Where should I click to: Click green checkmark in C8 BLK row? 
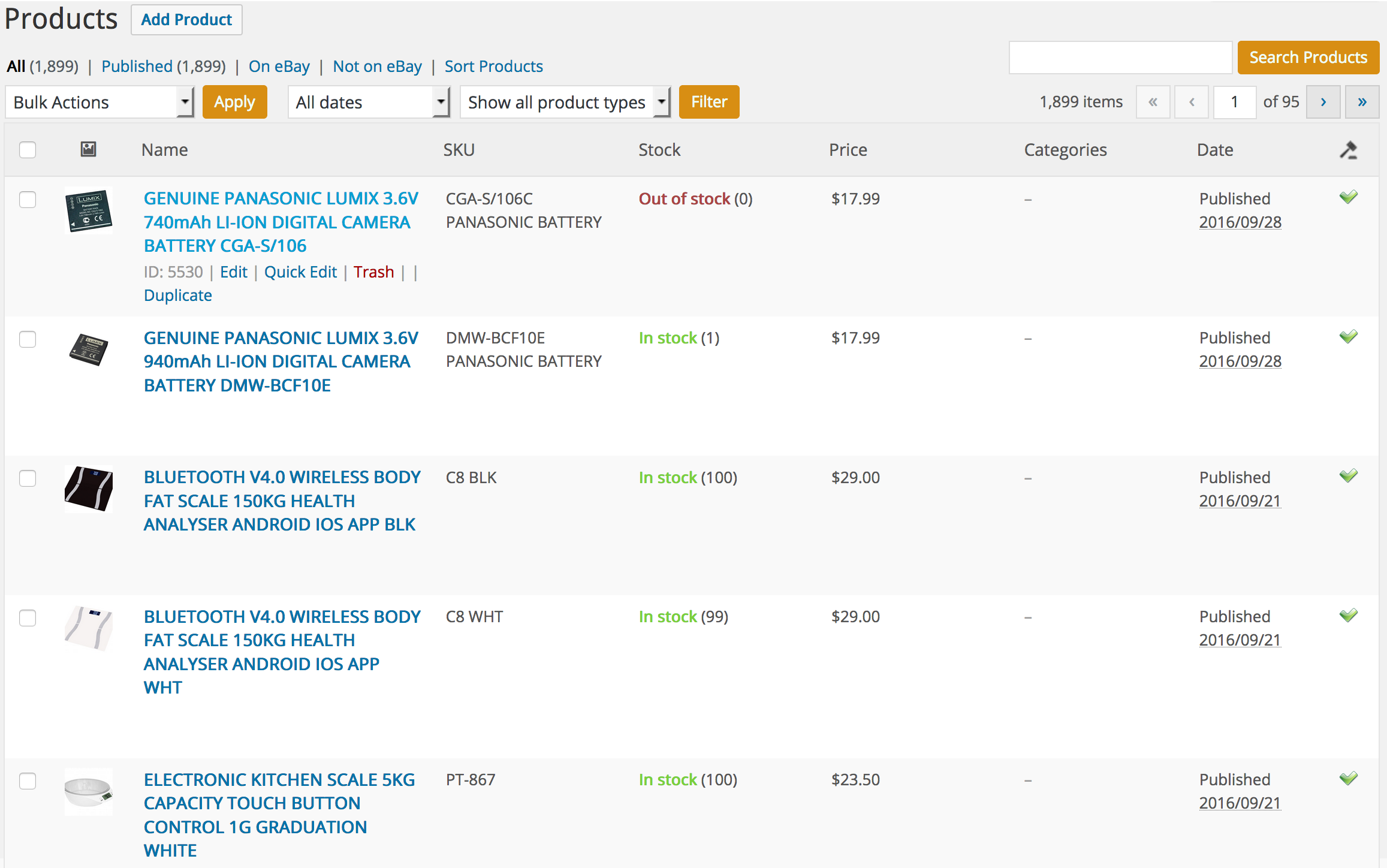coord(1349,476)
